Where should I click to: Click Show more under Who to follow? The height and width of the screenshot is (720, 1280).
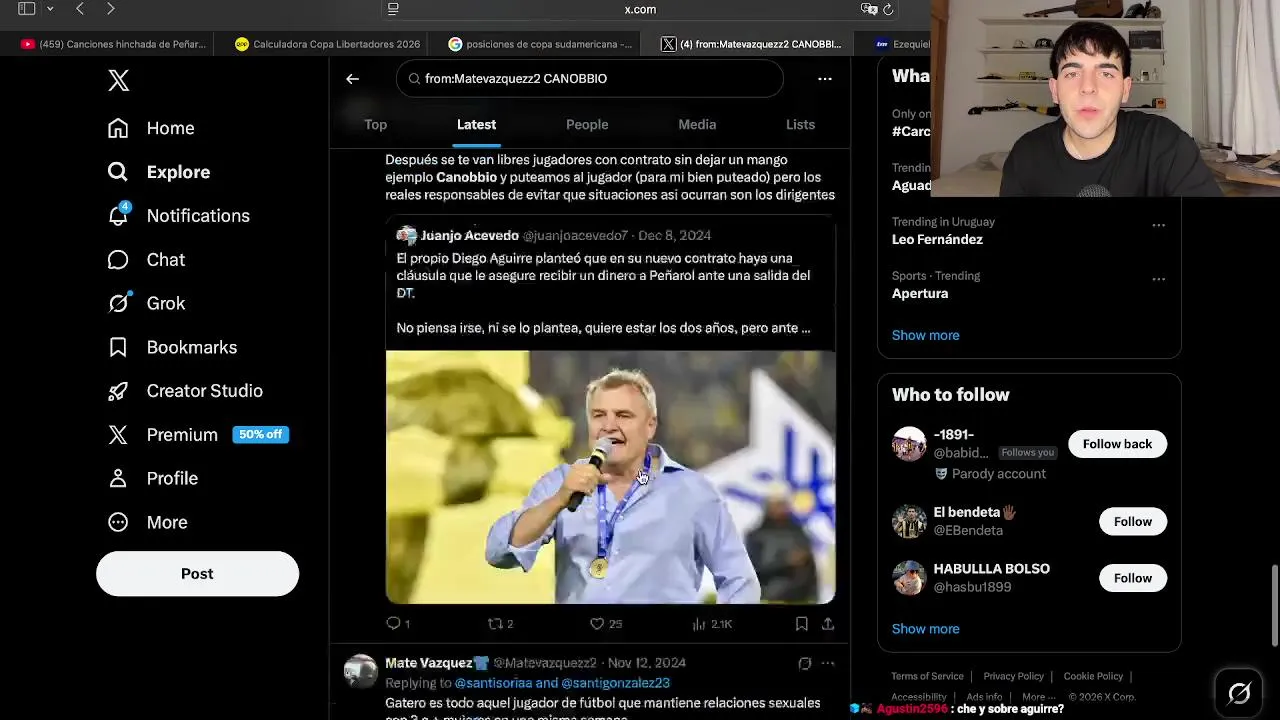[x=925, y=629]
